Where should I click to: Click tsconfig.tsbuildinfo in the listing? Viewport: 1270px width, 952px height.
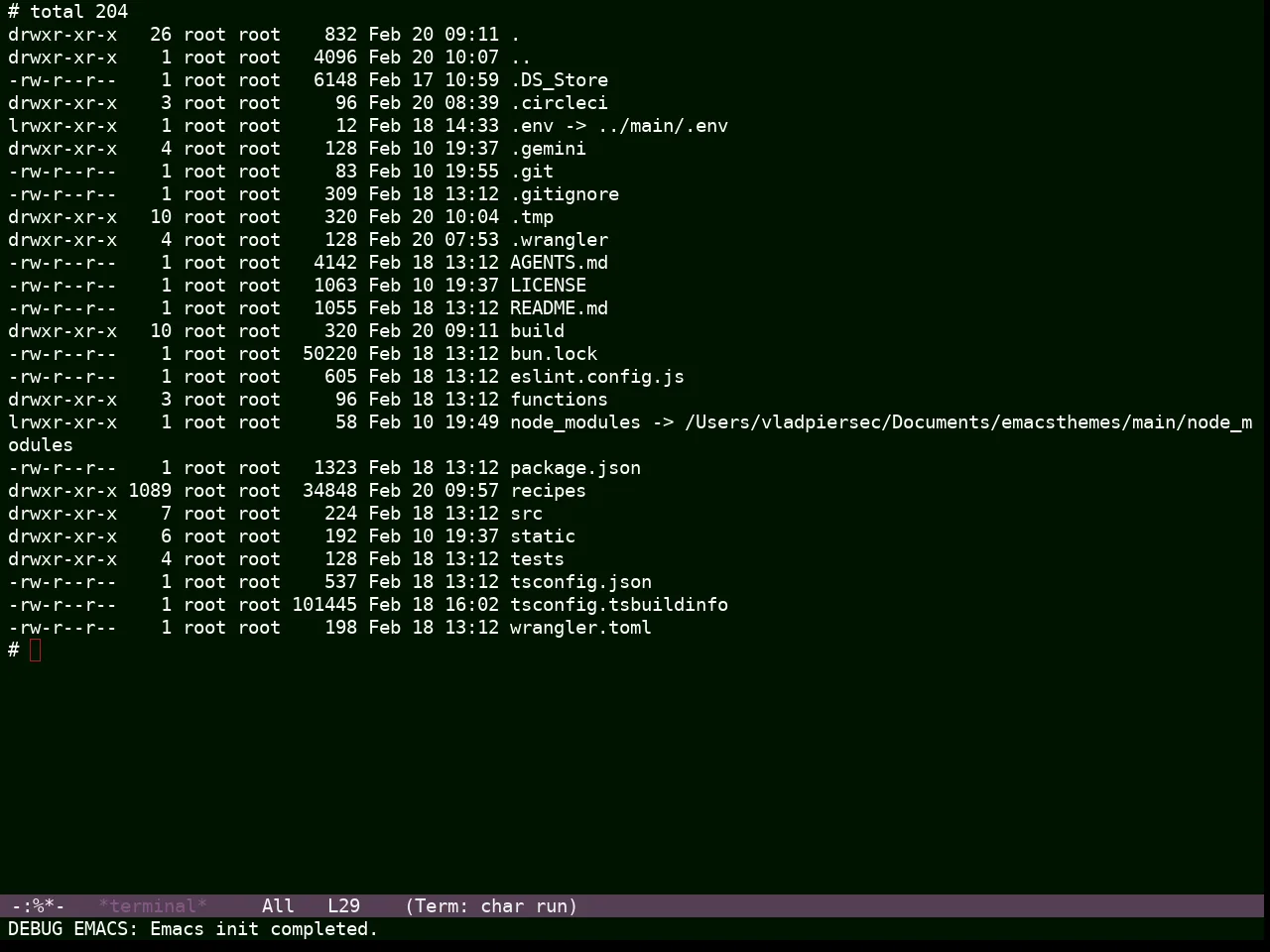tap(619, 605)
